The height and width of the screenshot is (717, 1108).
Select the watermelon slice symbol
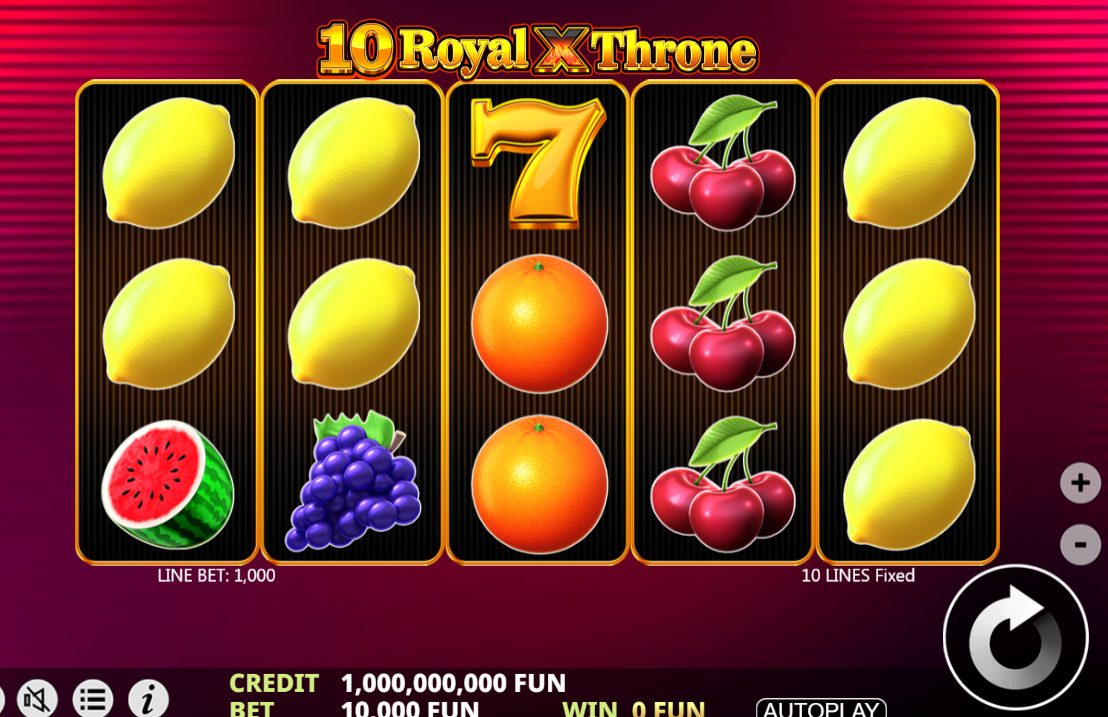click(x=167, y=484)
